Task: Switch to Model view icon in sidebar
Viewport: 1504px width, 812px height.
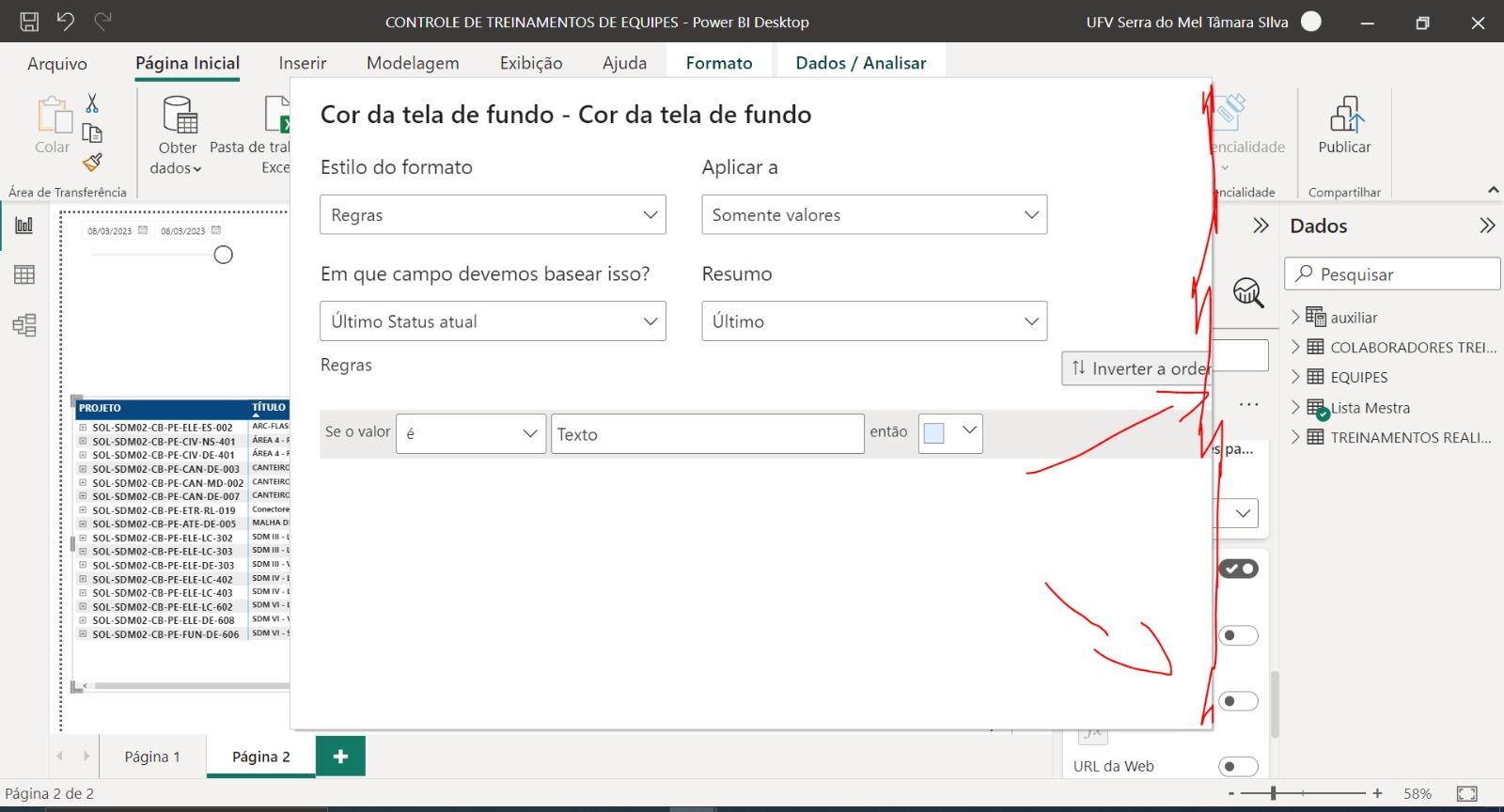Action: (24, 325)
